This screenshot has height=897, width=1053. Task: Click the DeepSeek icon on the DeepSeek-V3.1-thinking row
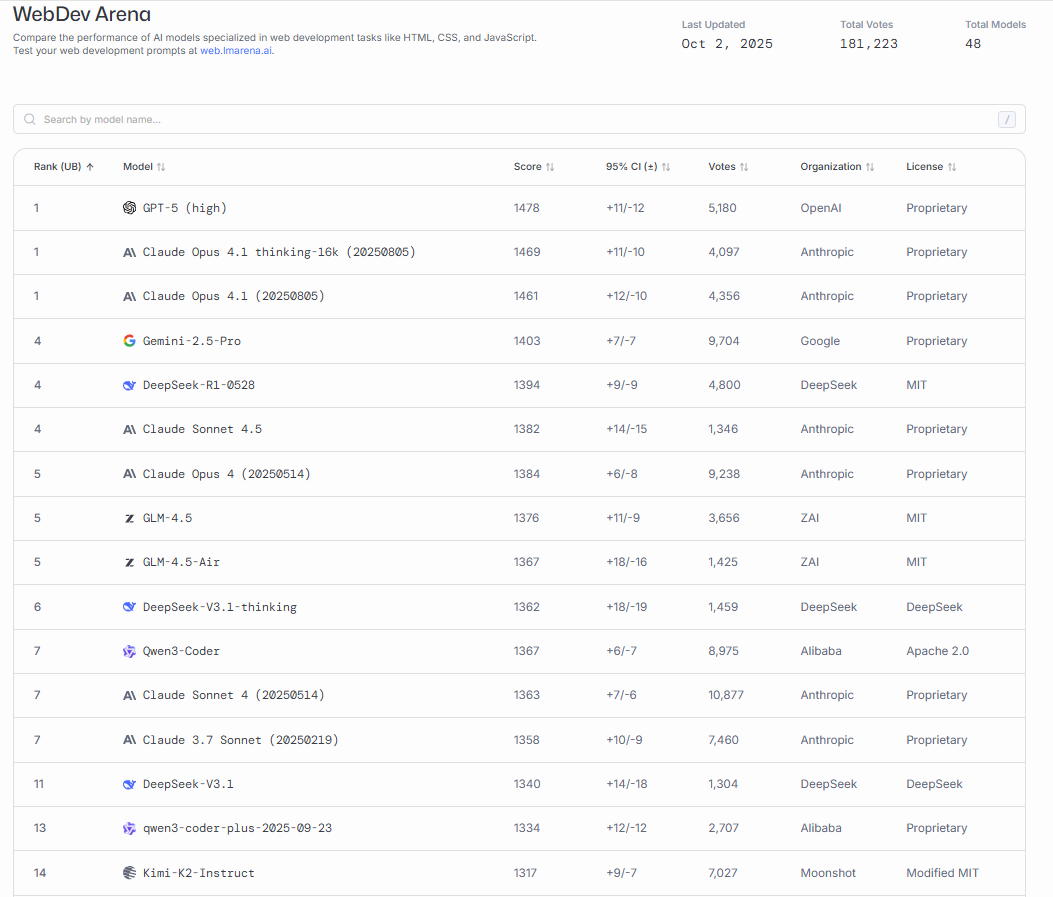click(129, 607)
